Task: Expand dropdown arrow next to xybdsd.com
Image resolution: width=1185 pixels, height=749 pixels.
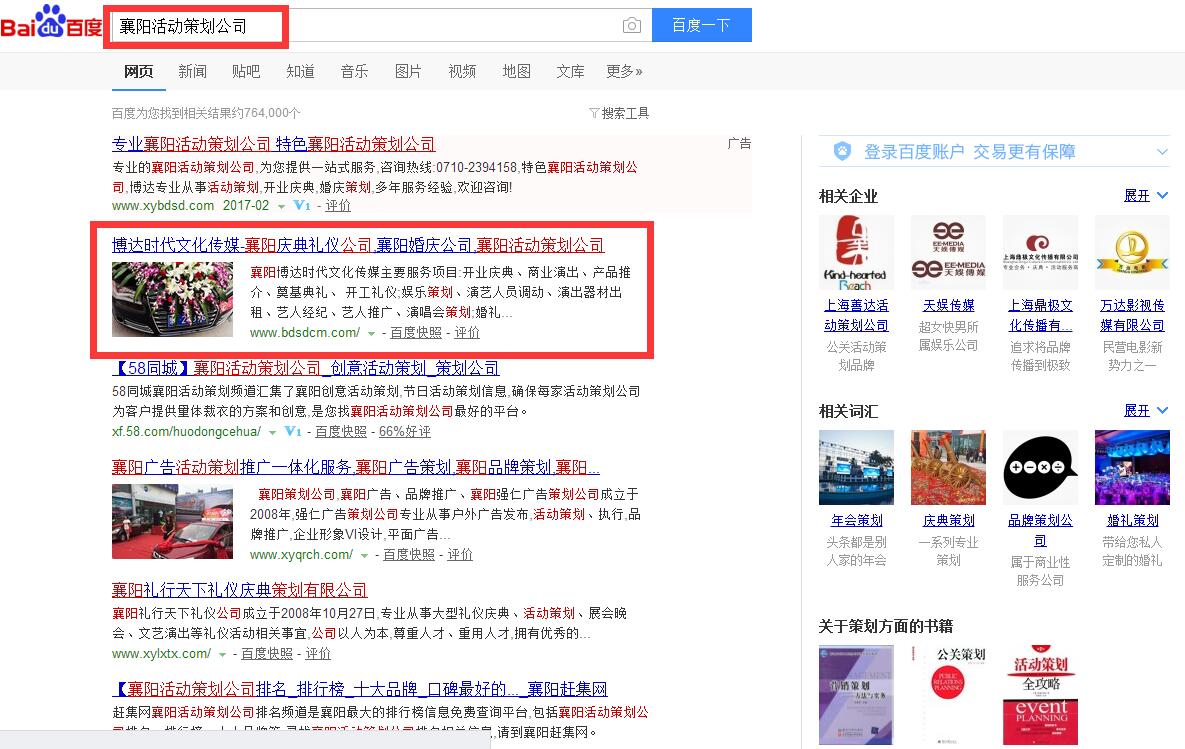Action: click(x=281, y=206)
